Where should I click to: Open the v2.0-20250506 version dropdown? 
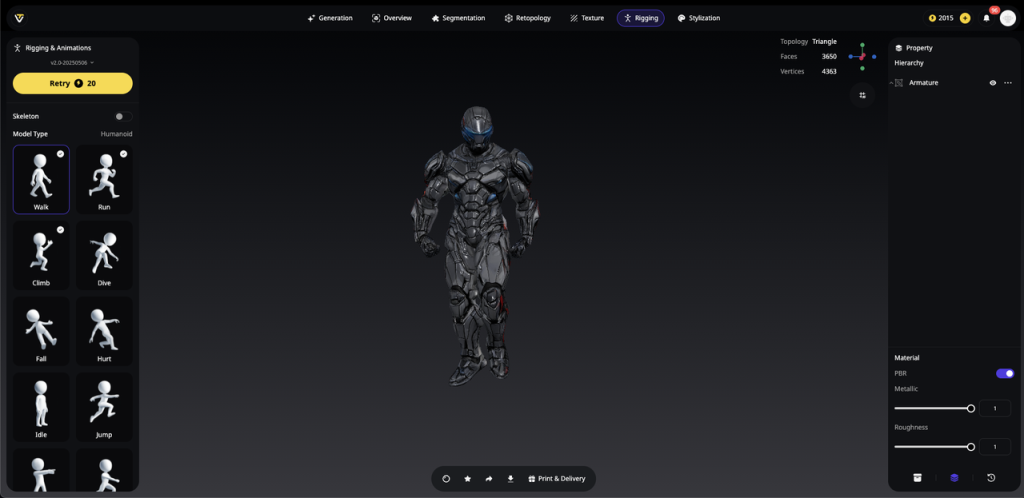(72, 63)
